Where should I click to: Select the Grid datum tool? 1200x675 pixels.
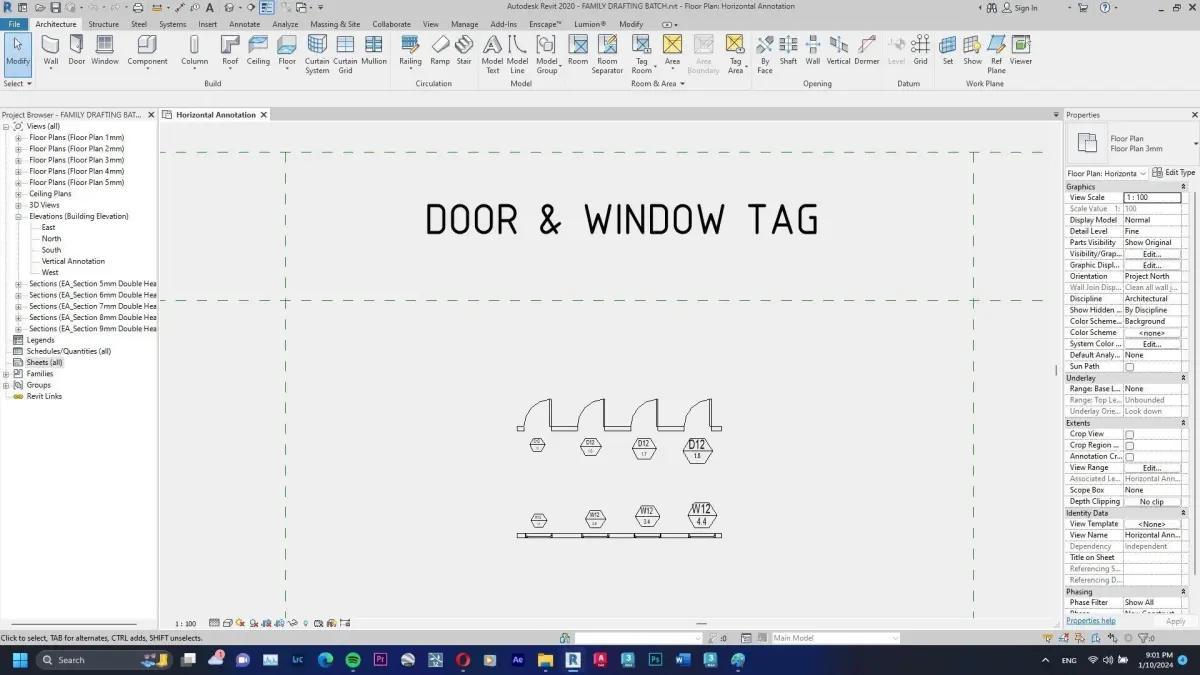920,50
